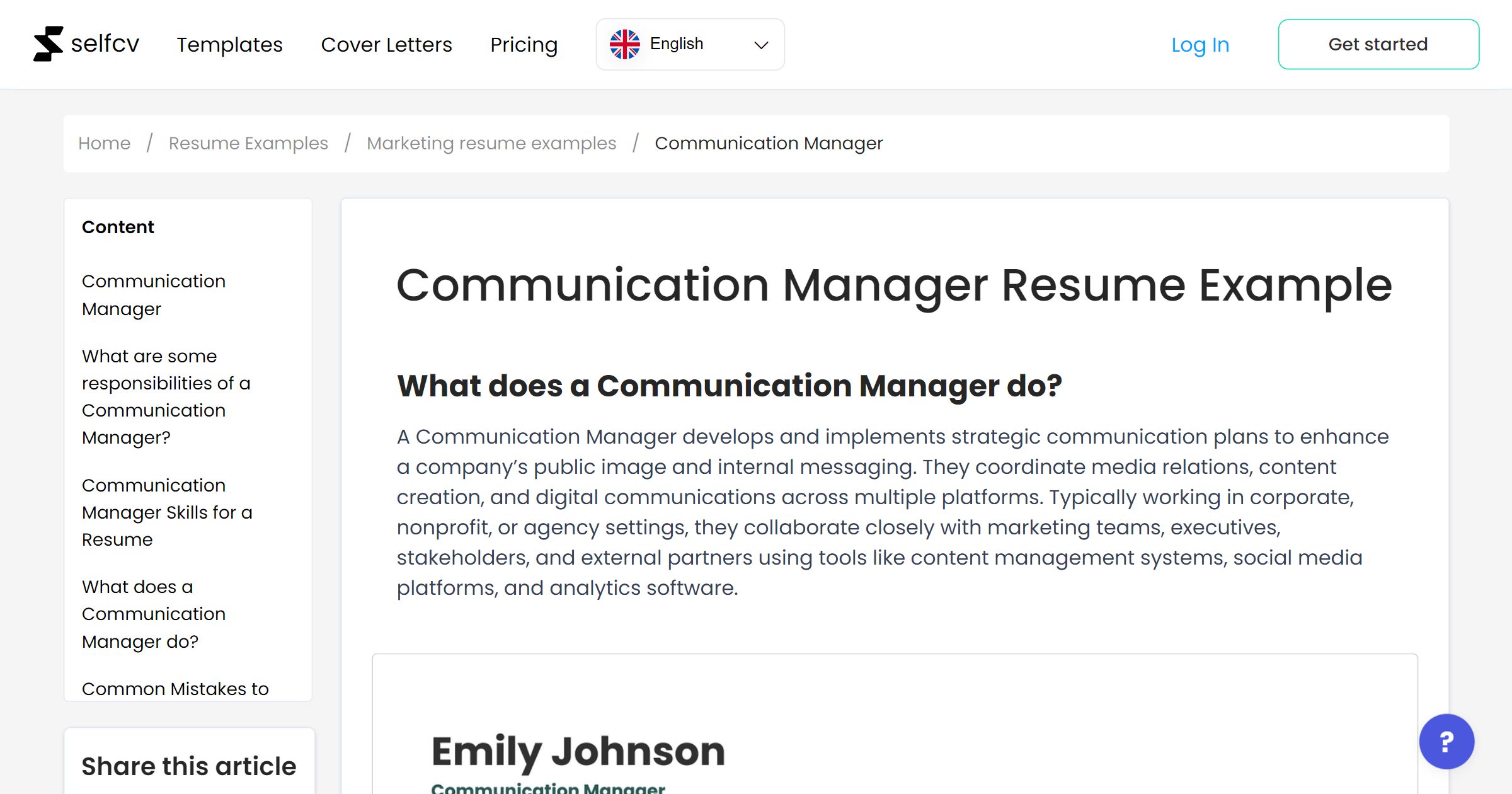Open the purple help question-mark button
The height and width of the screenshot is (794, 1512).
(1446, 742)
